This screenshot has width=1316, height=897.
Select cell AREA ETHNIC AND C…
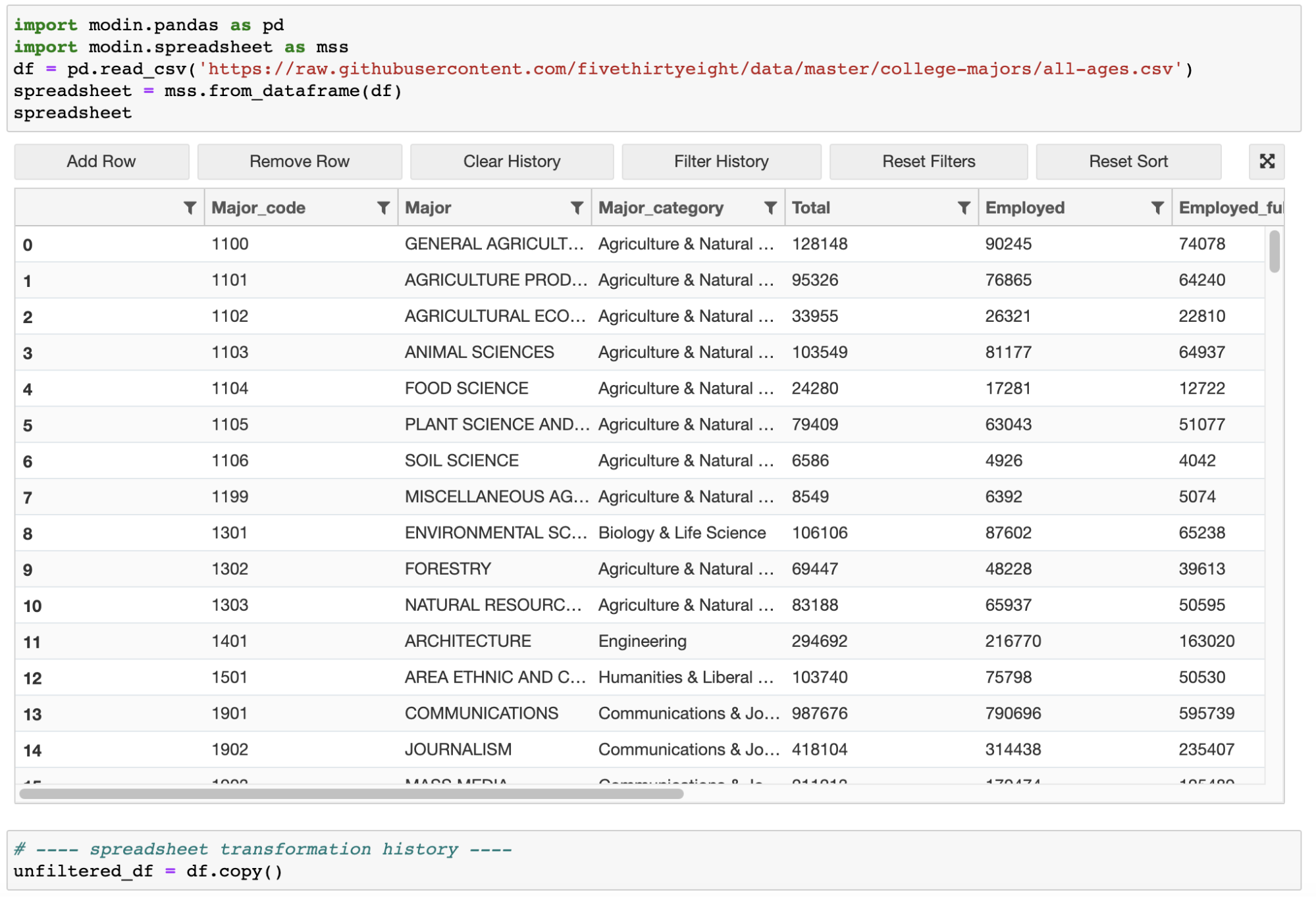tap(494, 678)
